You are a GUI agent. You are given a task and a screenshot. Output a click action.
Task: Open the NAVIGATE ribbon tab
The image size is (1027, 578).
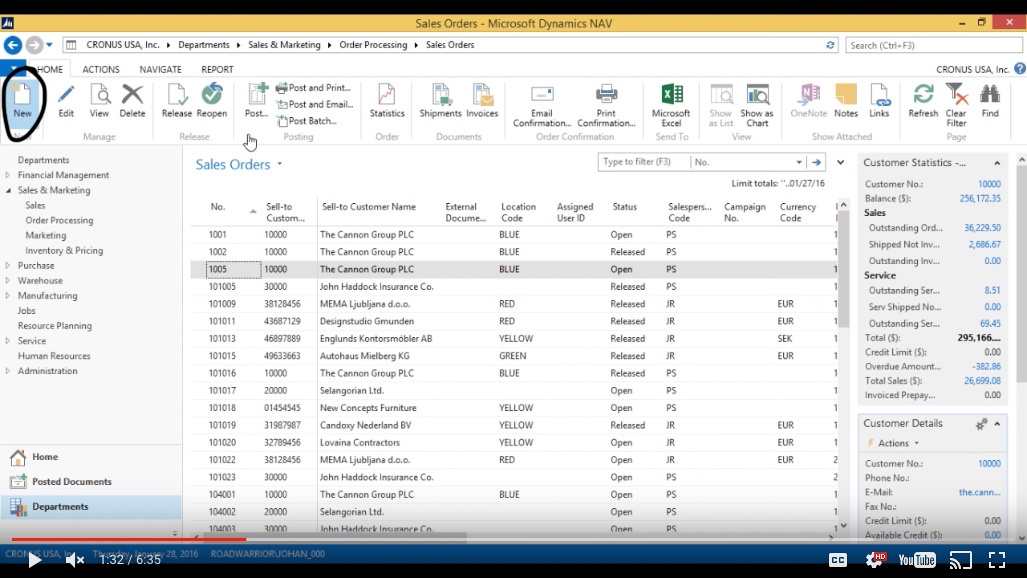click(160, 69)
